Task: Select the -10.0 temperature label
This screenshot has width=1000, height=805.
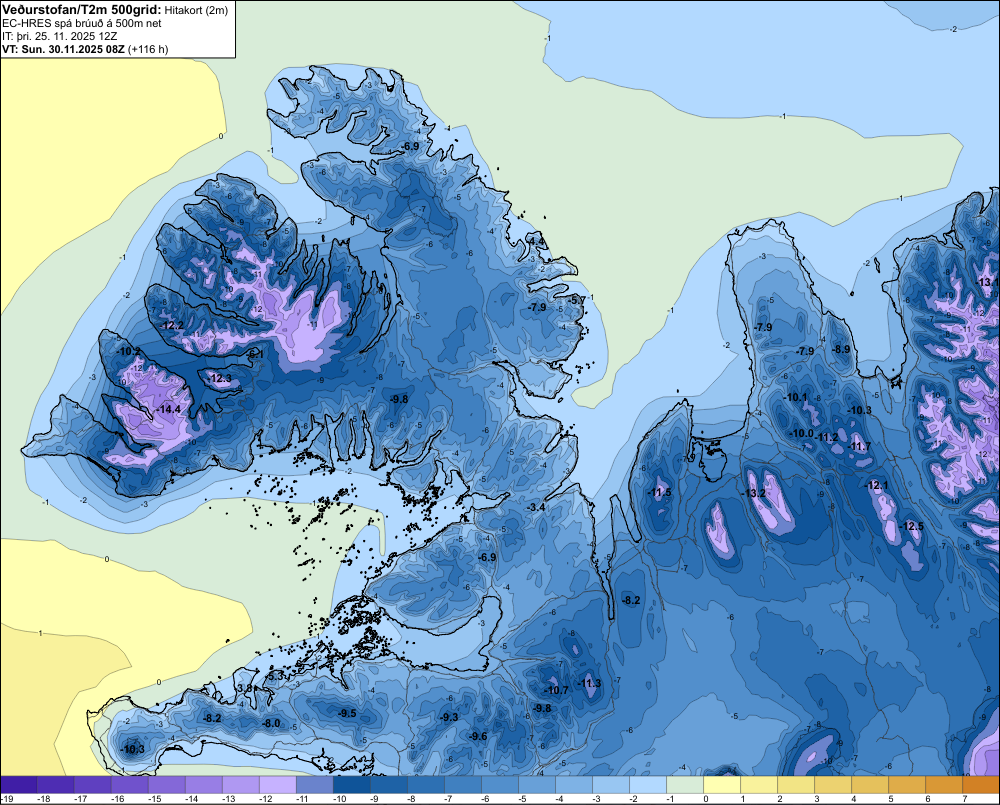Action: [x=802, y=434]
